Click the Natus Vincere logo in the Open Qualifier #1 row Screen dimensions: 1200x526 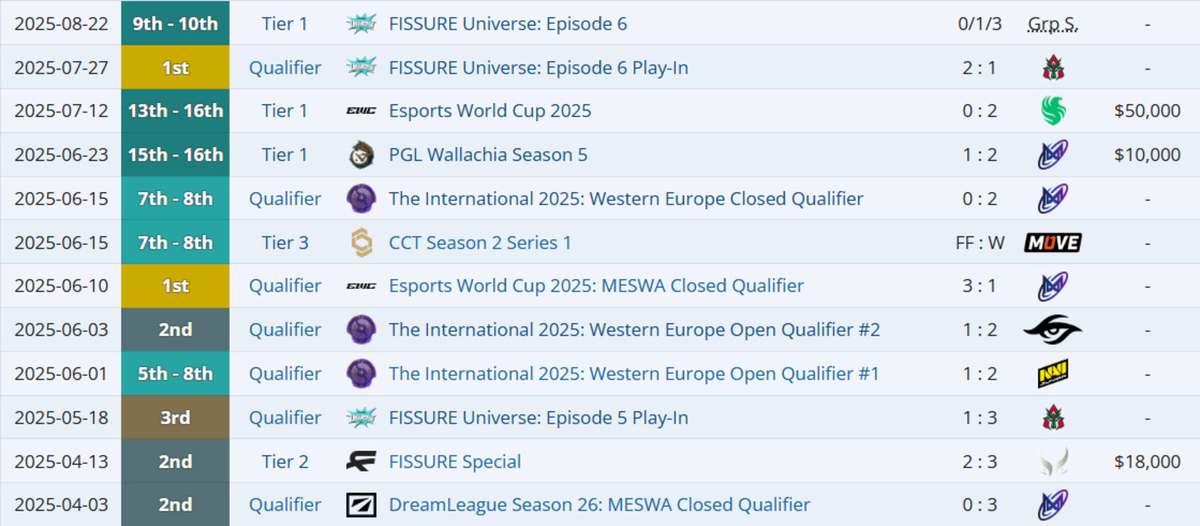[x=1053, y=374]
